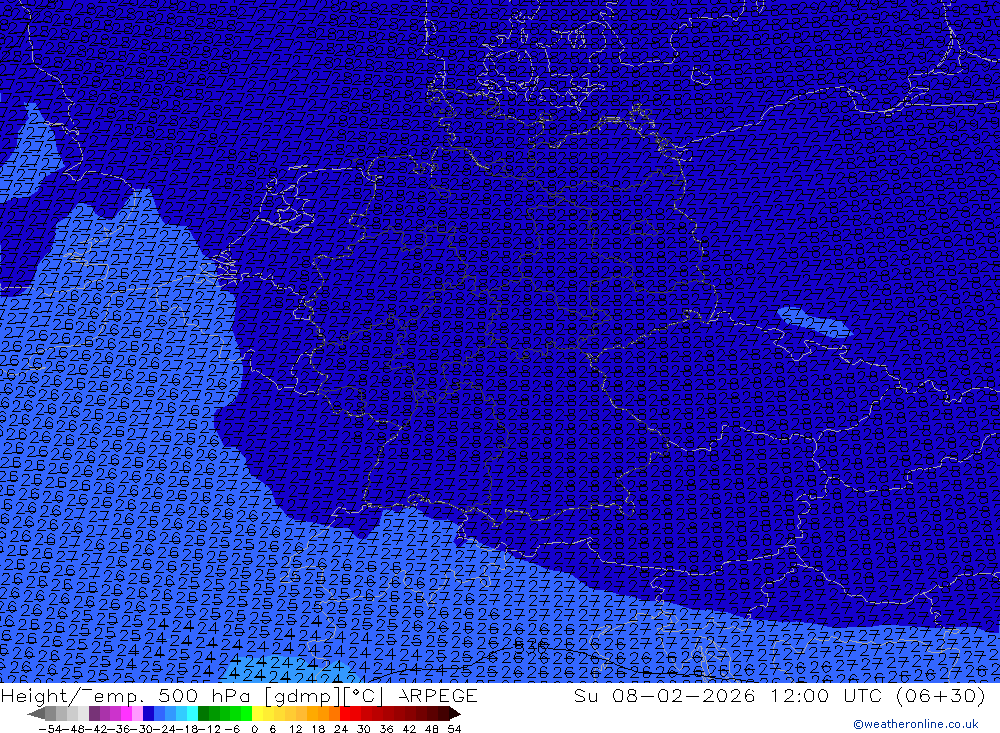Screen dimensions: 1000x733
Task: Click the Su 08-02-2026 12:00 UTC date label
Action: point(779,695)
